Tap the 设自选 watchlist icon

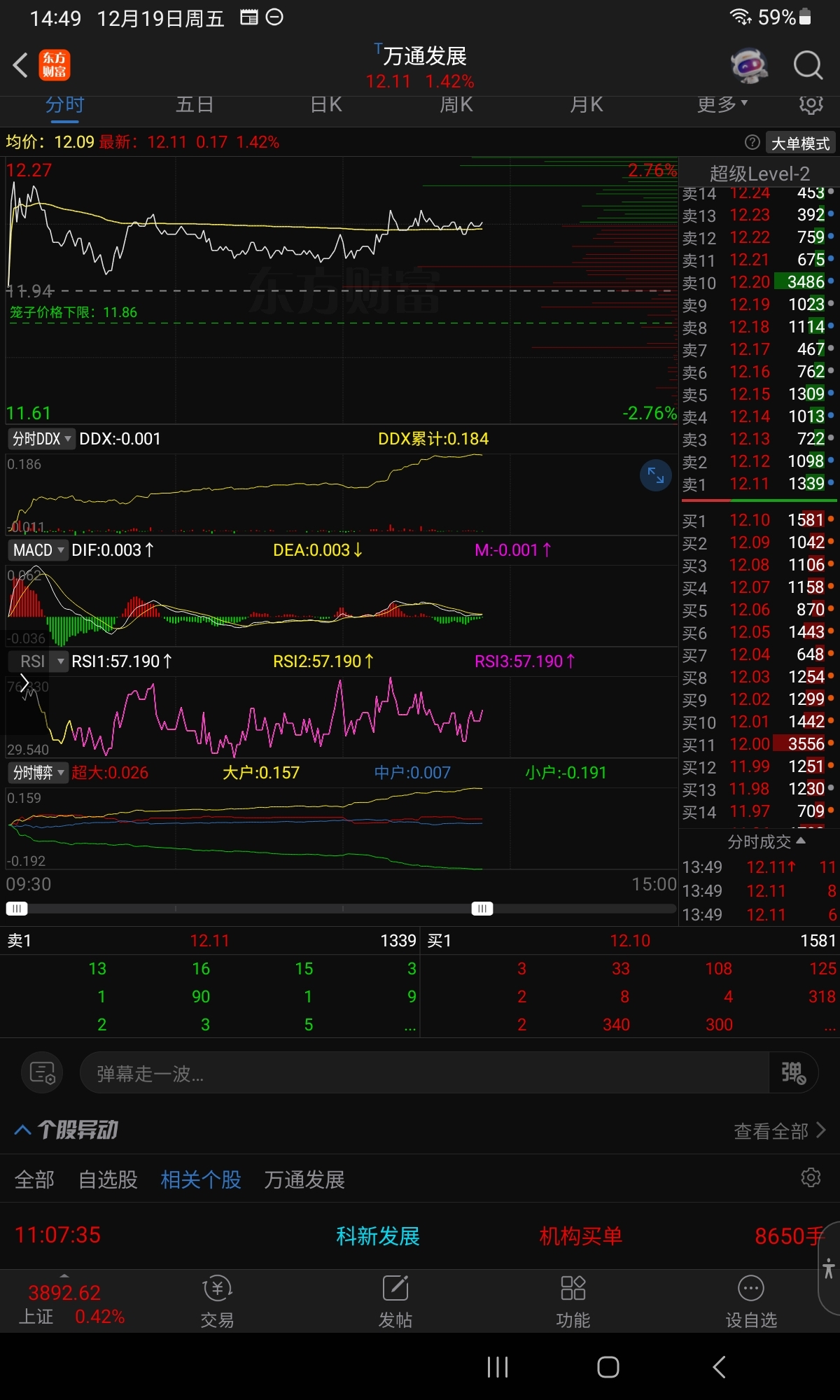pyautogui.click(x=751, y=1301)
